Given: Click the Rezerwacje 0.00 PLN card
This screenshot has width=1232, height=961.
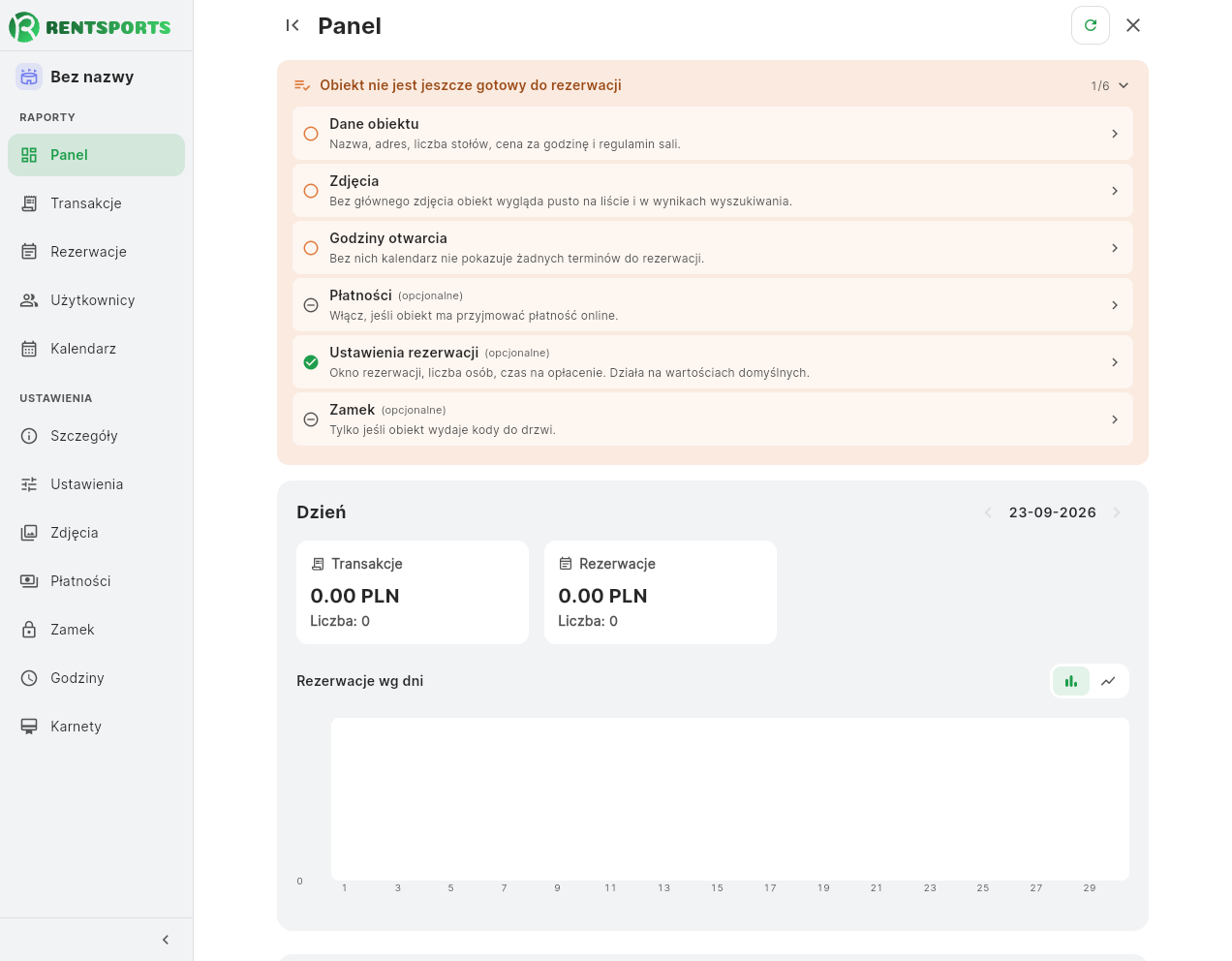Looking at the screenshot, I should point(661,592).
